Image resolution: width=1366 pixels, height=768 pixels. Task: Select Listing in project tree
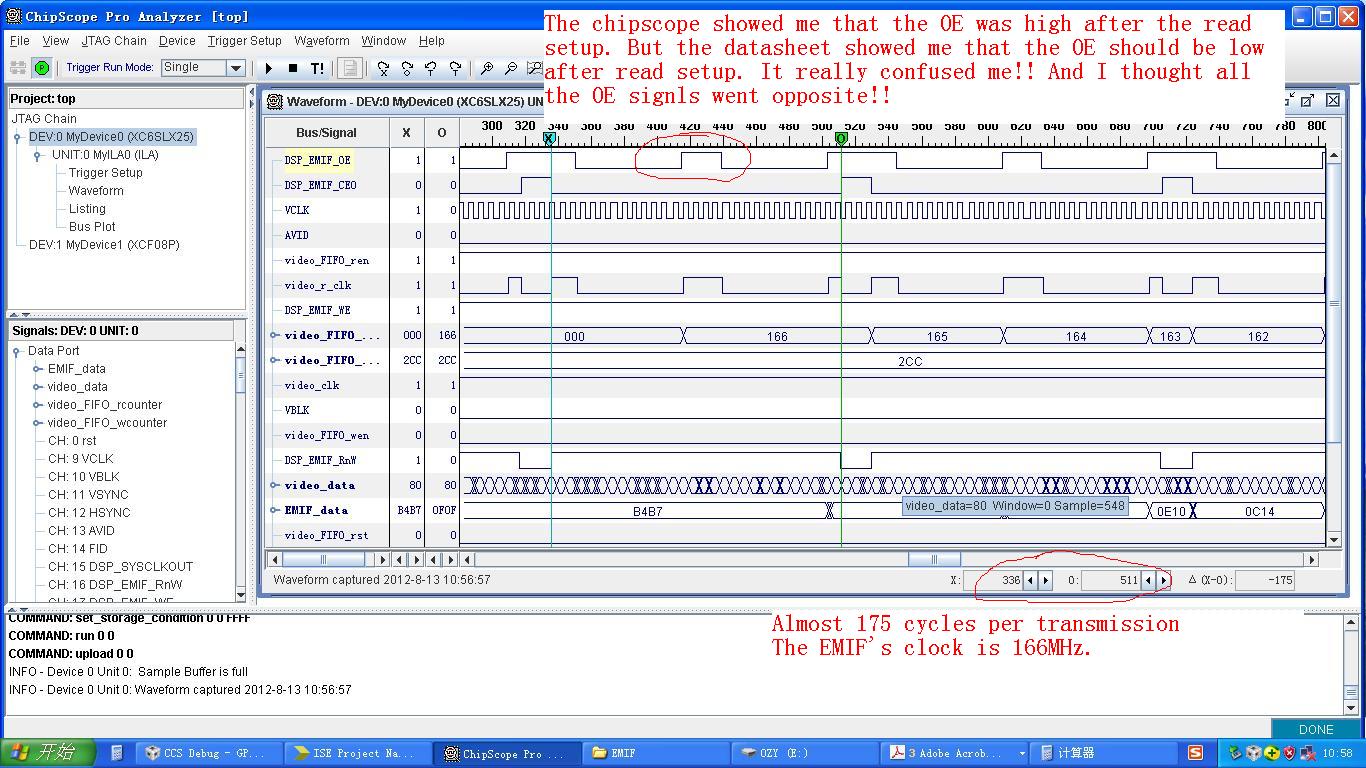87,209
